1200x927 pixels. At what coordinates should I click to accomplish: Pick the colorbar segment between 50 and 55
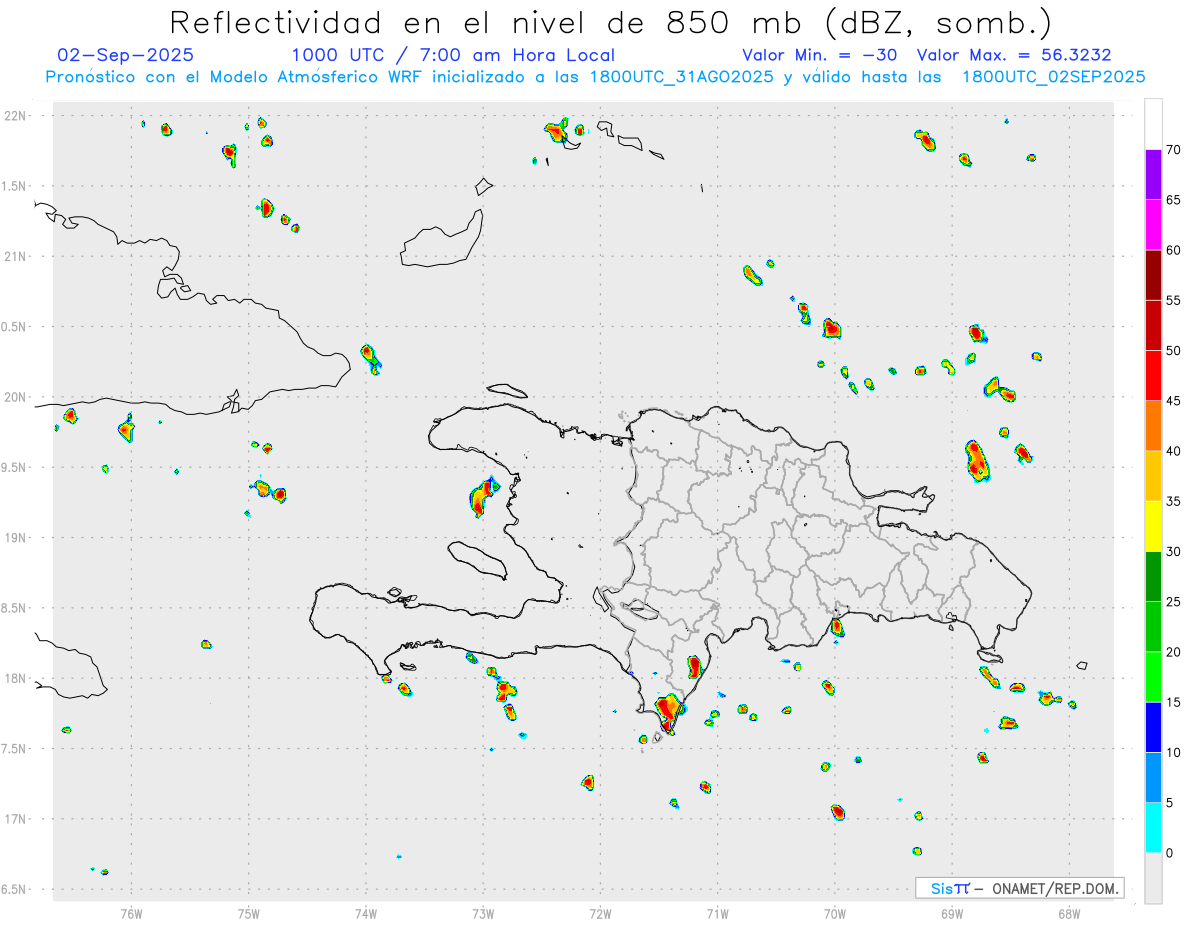[x=1153, y=325]
